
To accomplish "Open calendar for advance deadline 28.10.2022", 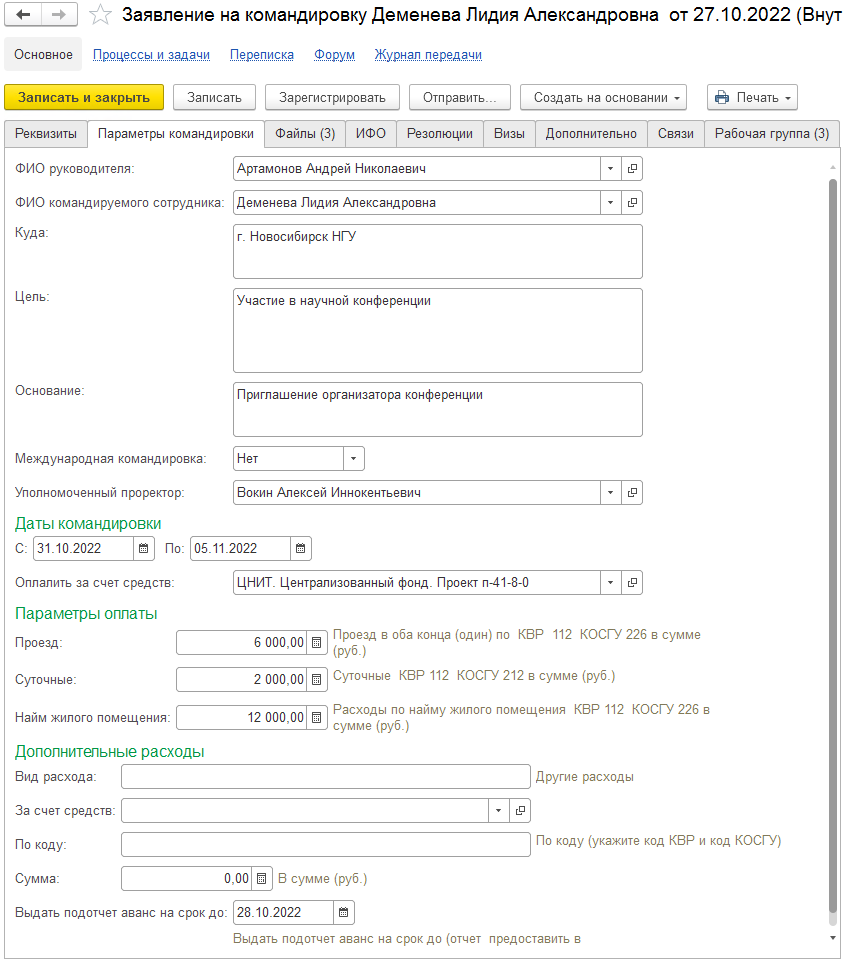I will [x=344, y=913].
